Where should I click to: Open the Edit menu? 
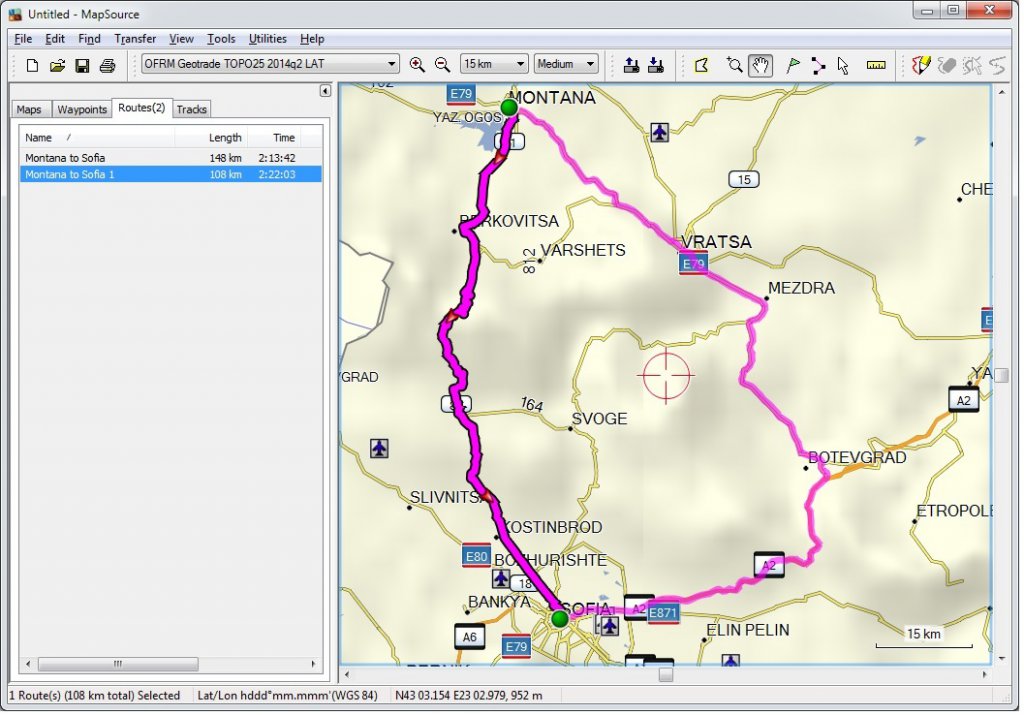(55, 39)
